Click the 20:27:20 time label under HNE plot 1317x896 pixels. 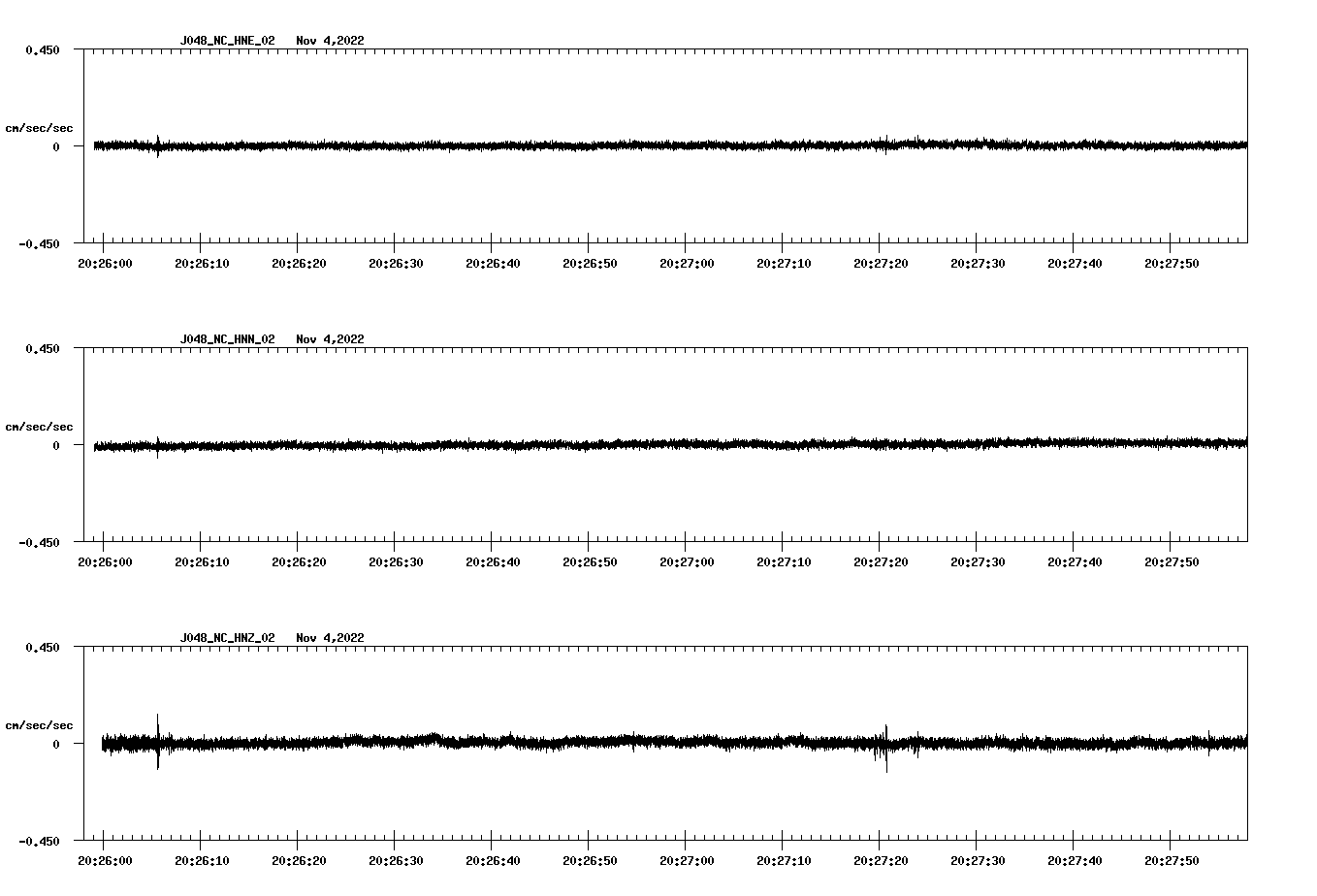pyautogui.click(x=881, y=264)
